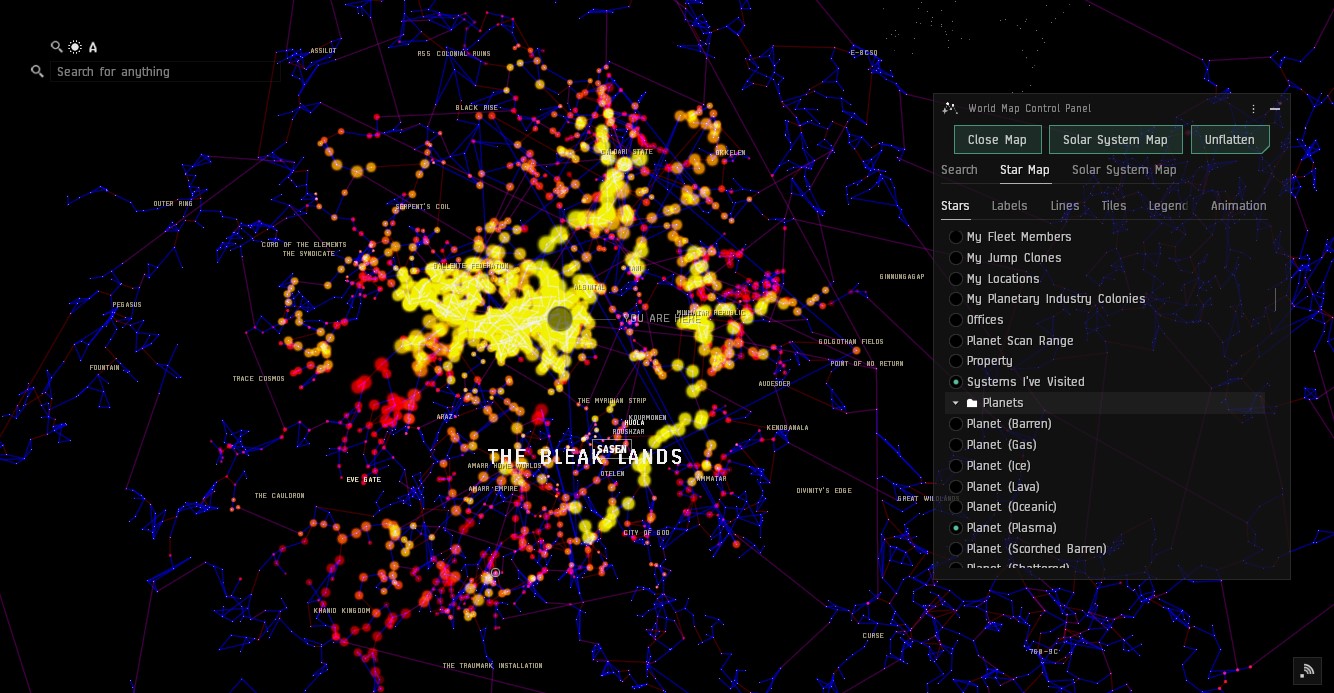Select the Planet (Scorched Barren) option
The image size is (1334, 693).
point(956,549)
